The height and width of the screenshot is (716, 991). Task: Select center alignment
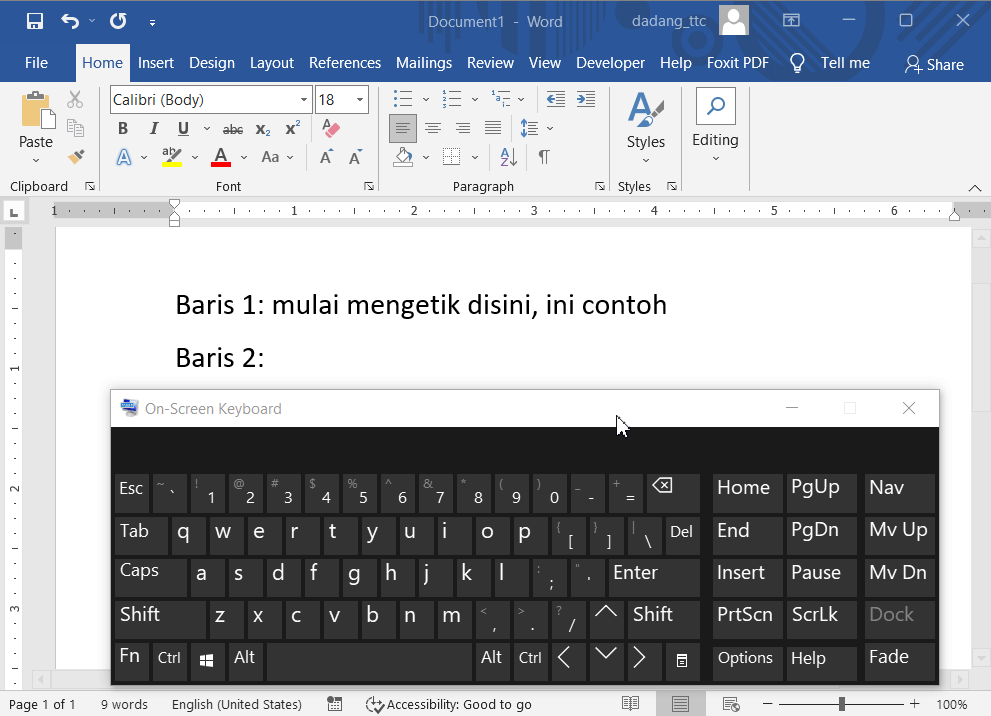click(x=432, y=128)
